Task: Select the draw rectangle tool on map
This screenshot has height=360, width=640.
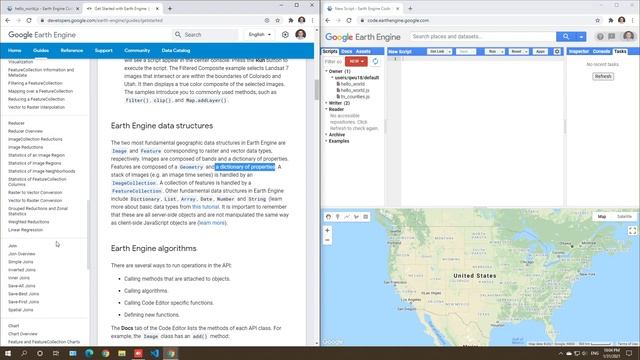Action: pos(366,217)
